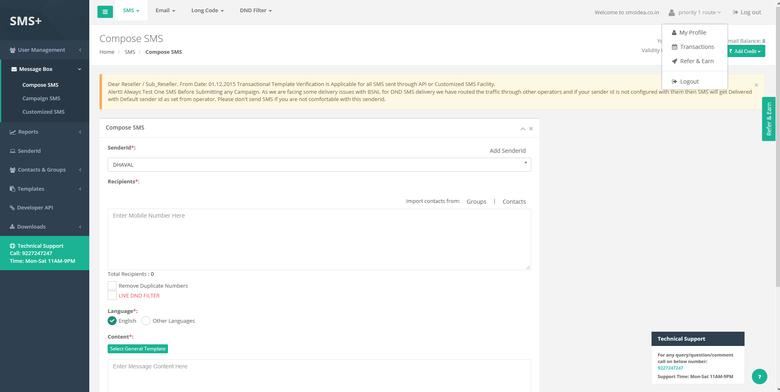Open the Senderid DHAVAL dropdown
The image size is (780, 392).
pos(319,165)
